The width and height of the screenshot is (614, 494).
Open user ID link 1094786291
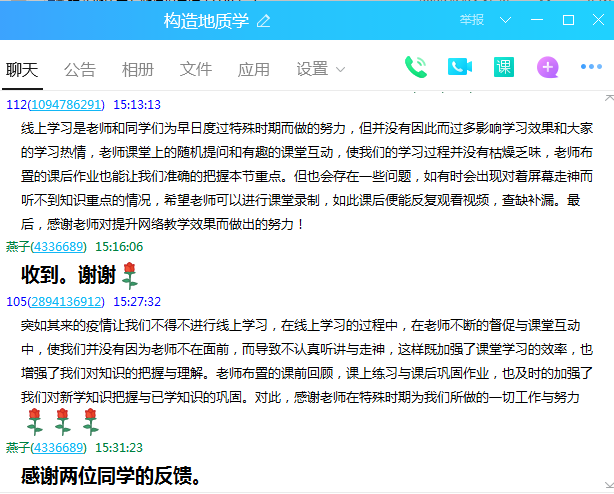66,105
